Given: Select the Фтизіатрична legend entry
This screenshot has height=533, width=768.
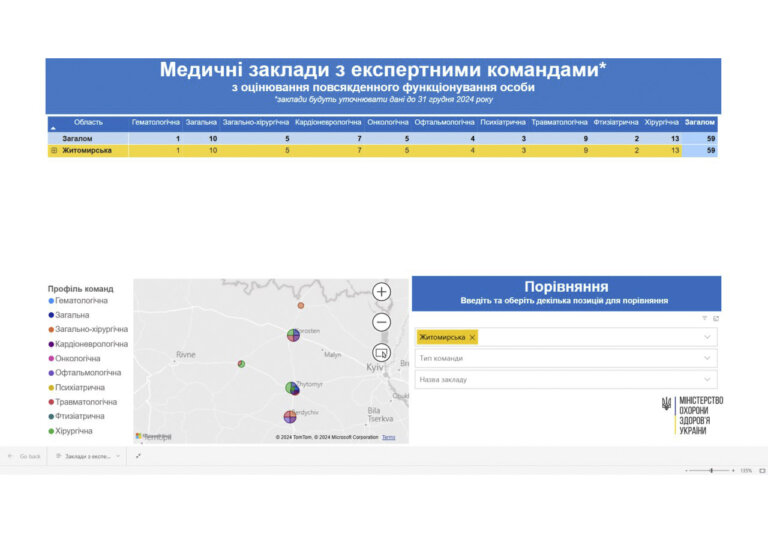Looking at the screenshot, I should point(76,416).
